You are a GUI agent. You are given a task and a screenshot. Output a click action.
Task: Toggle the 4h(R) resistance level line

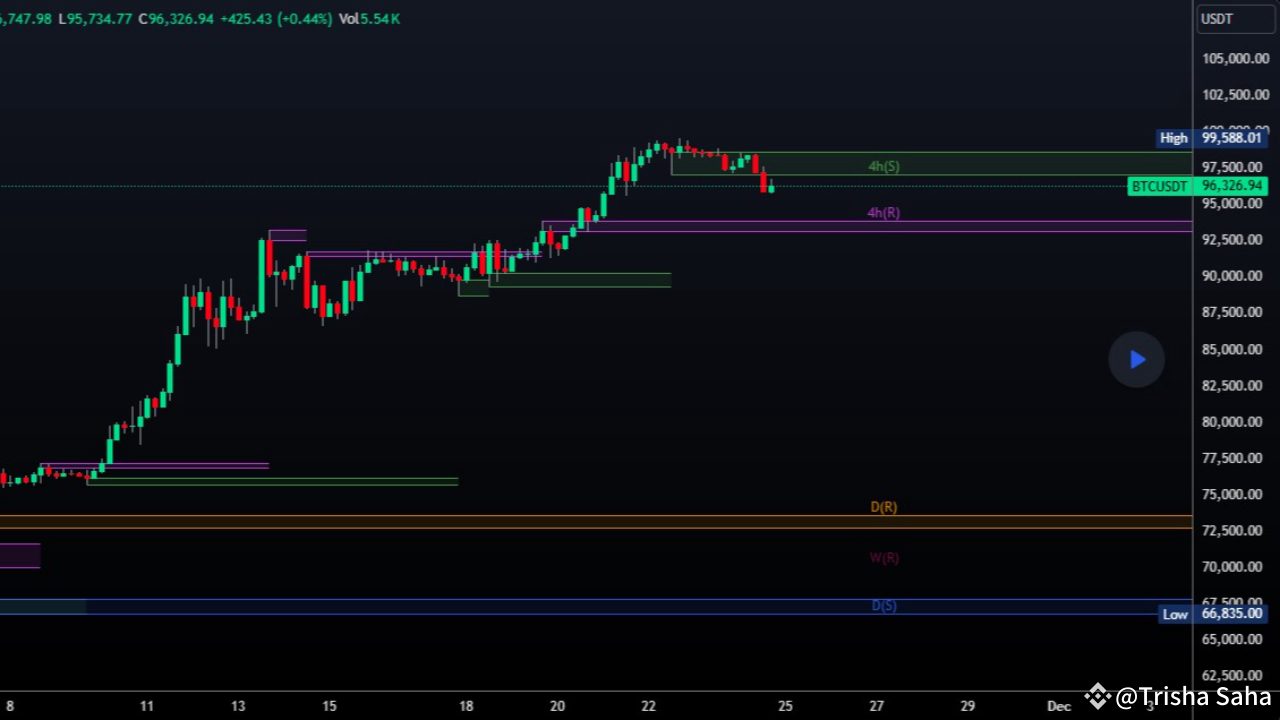pyautogui.click(x=883, y=212)
